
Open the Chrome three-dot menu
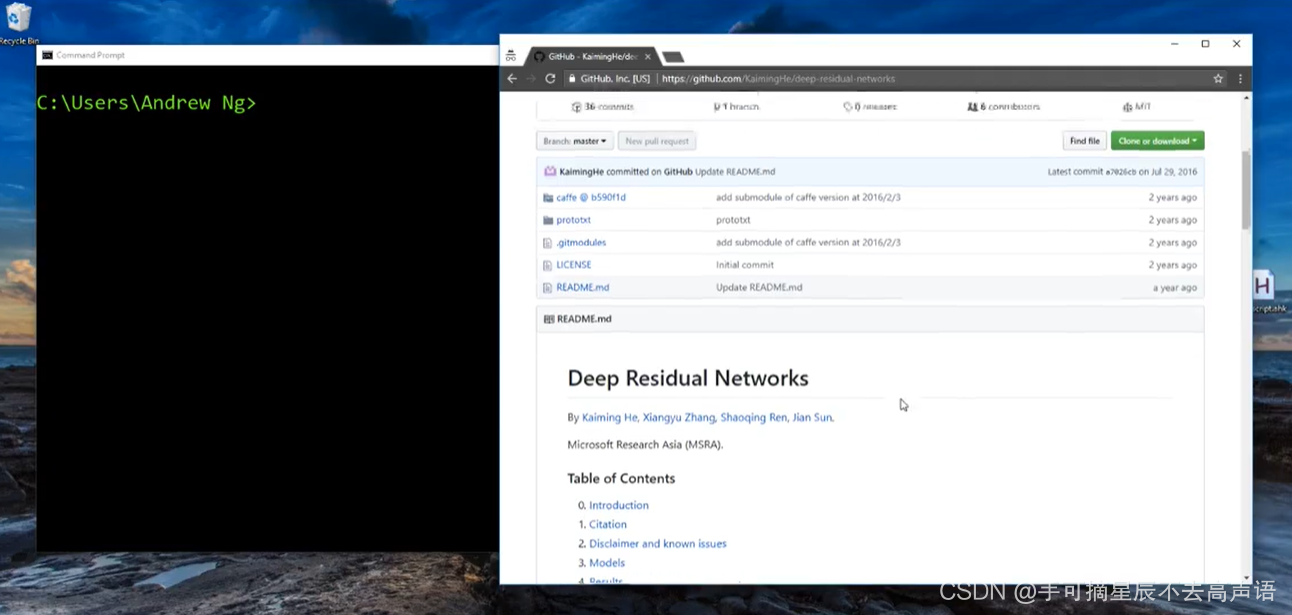[x=1240, y=78]
